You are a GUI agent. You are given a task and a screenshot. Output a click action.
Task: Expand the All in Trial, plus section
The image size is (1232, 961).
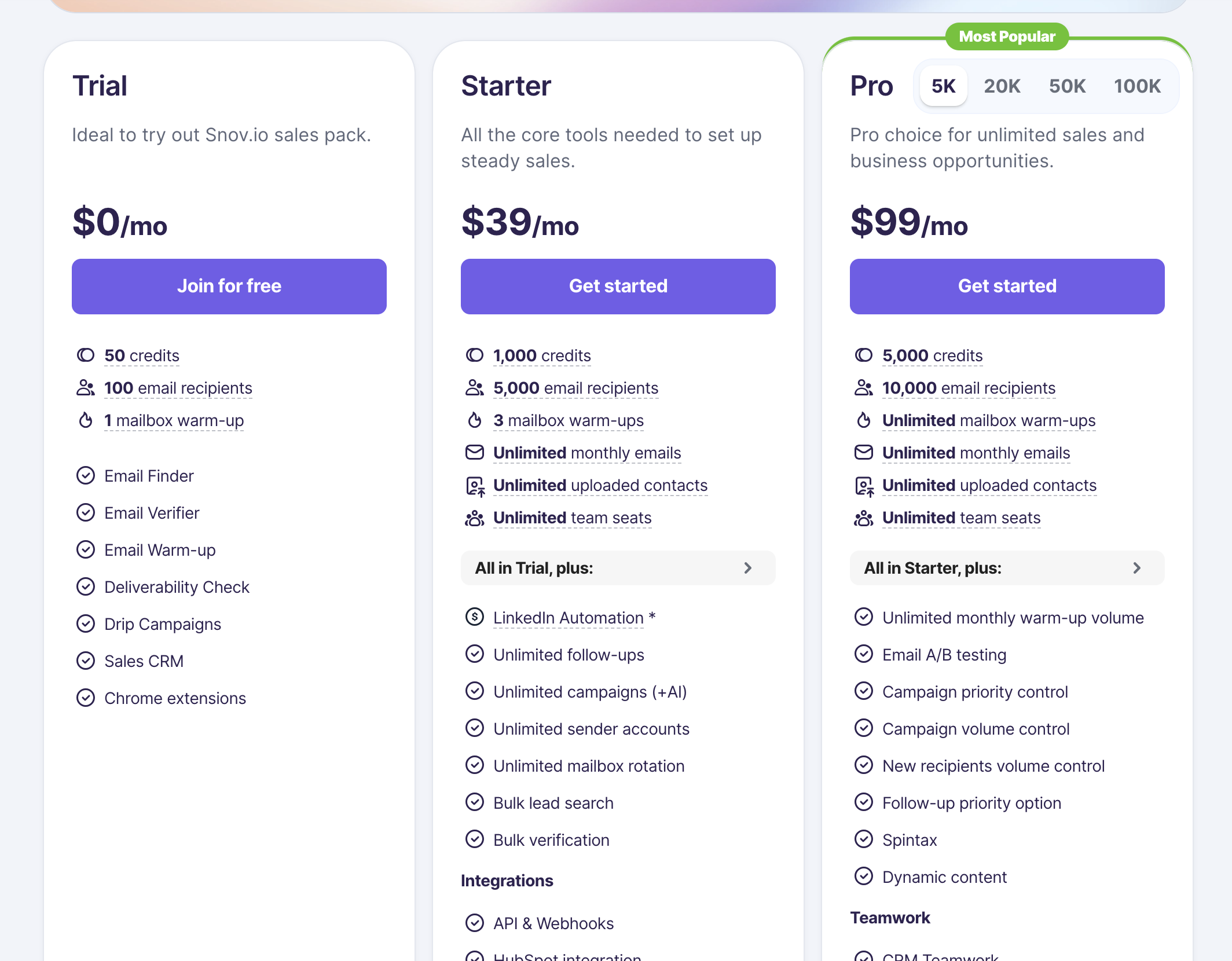[x=747, y=568]
